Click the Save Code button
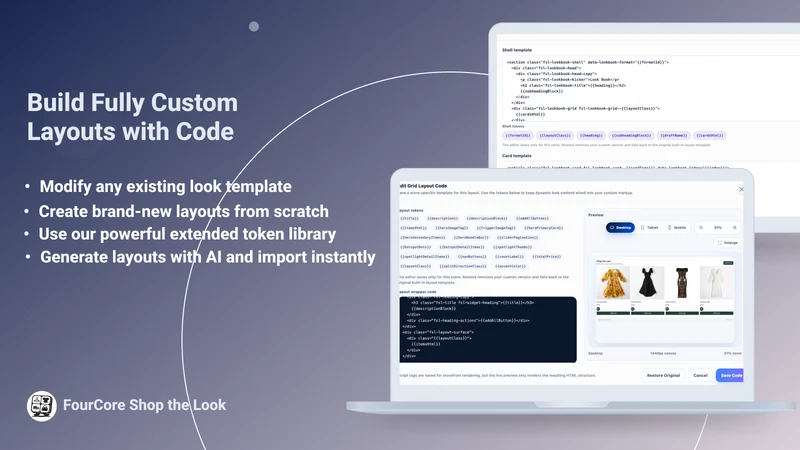Image resolution: width=800 pixels, height=450 pixels. [730, 376]
